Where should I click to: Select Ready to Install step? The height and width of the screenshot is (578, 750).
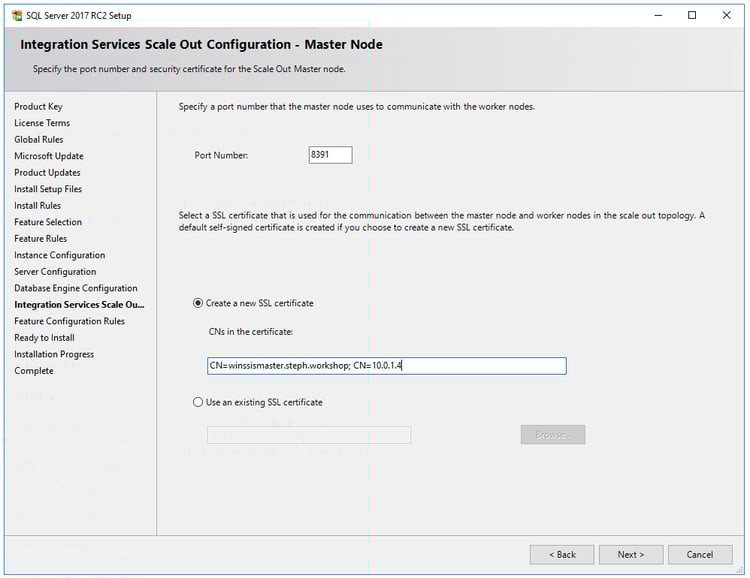pyautogui.click(x=44, y=338)
